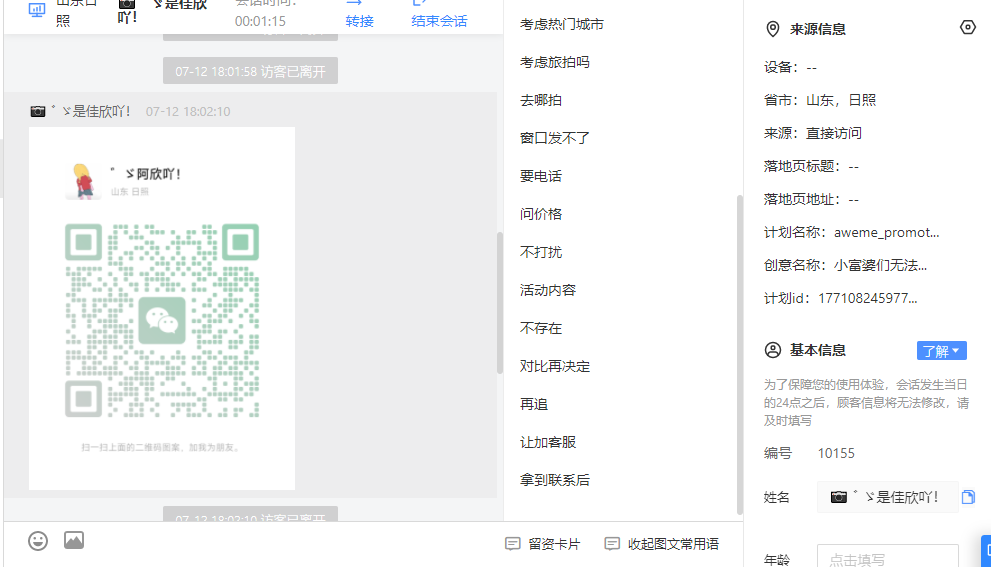Select quick phrase 考虑热门城市

pos(562,25)
